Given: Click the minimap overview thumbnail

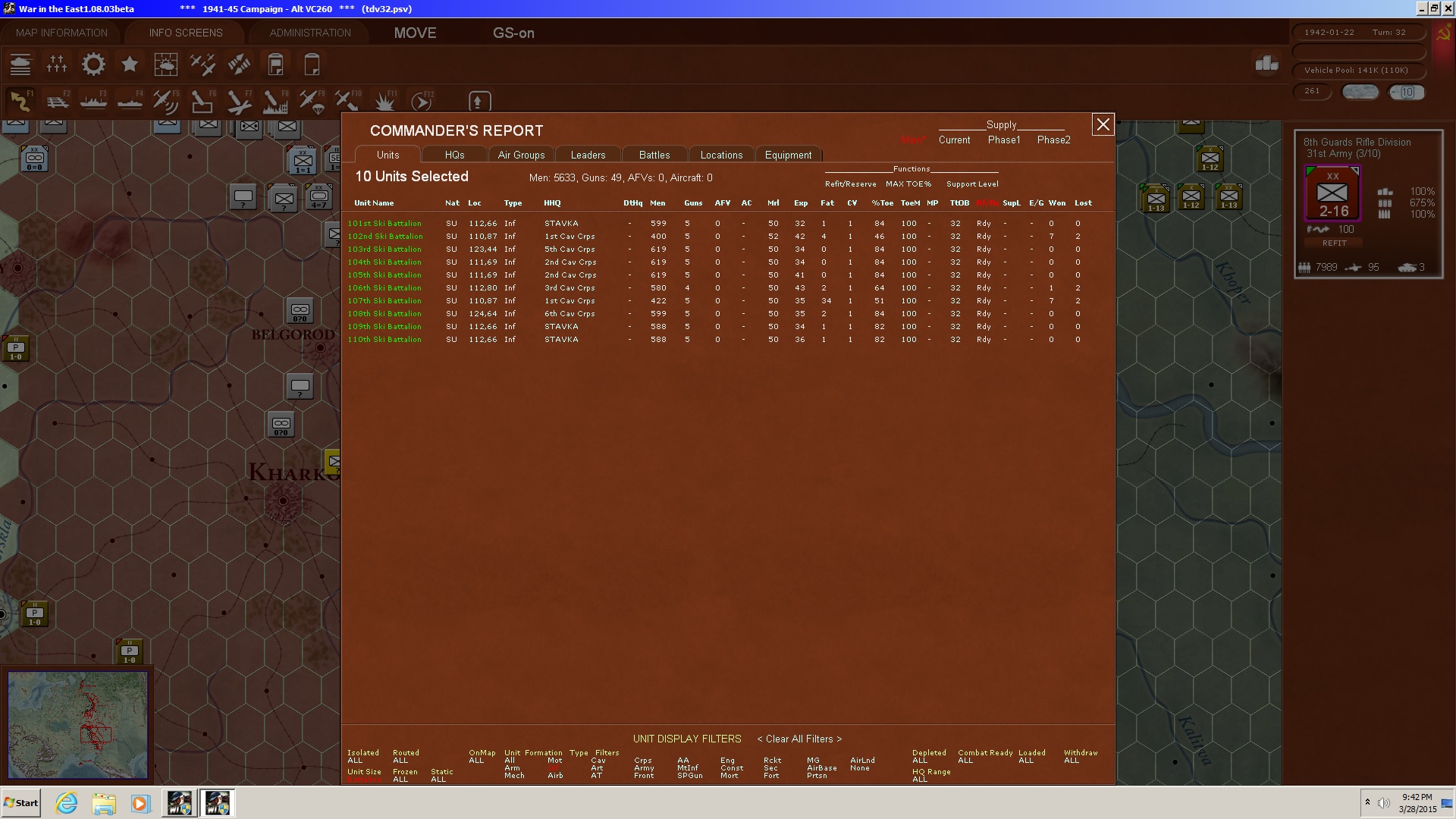Looking at the screenshot, I should pos(78,725).
